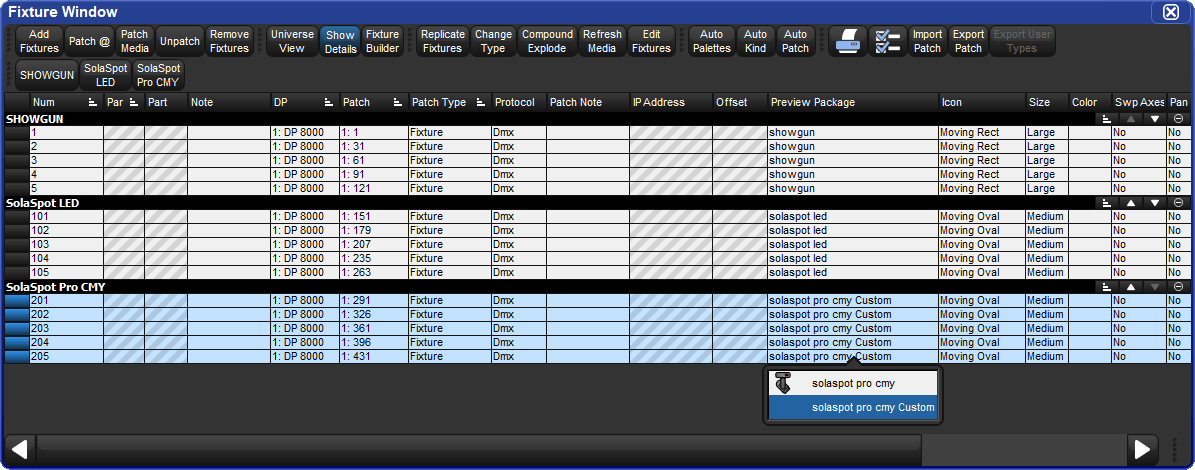Select row selector for fixture 1
Image resolution: width=1195 pixels, height=470 pixels.
17,133
